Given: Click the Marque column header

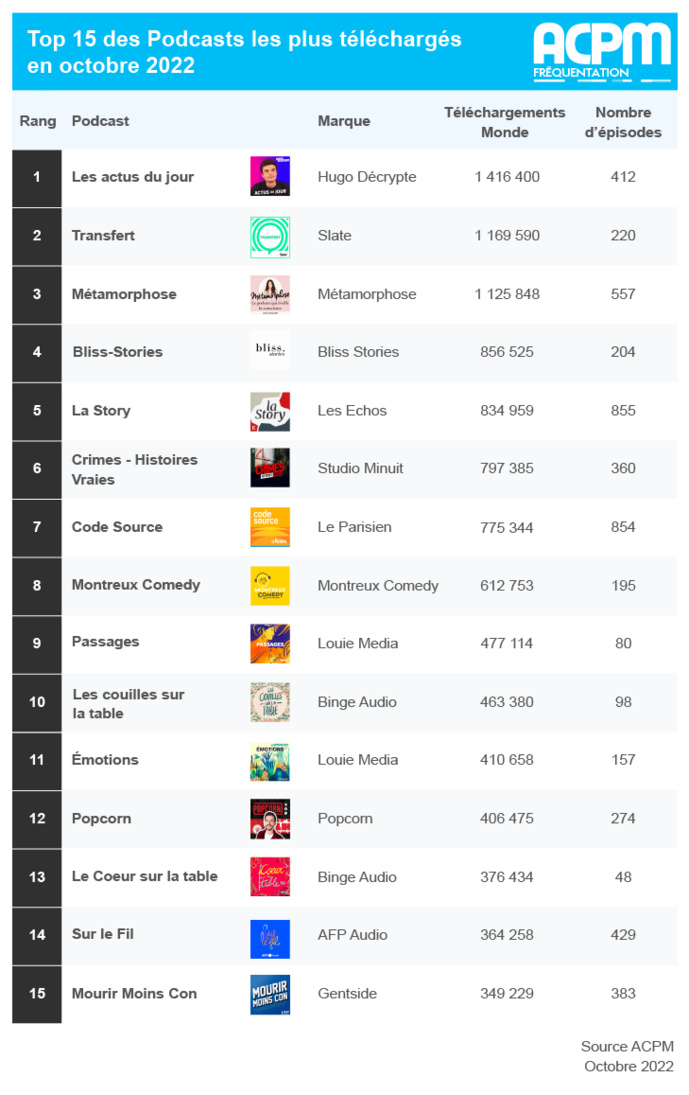Looking at the screenshot, I should [344, 121].
